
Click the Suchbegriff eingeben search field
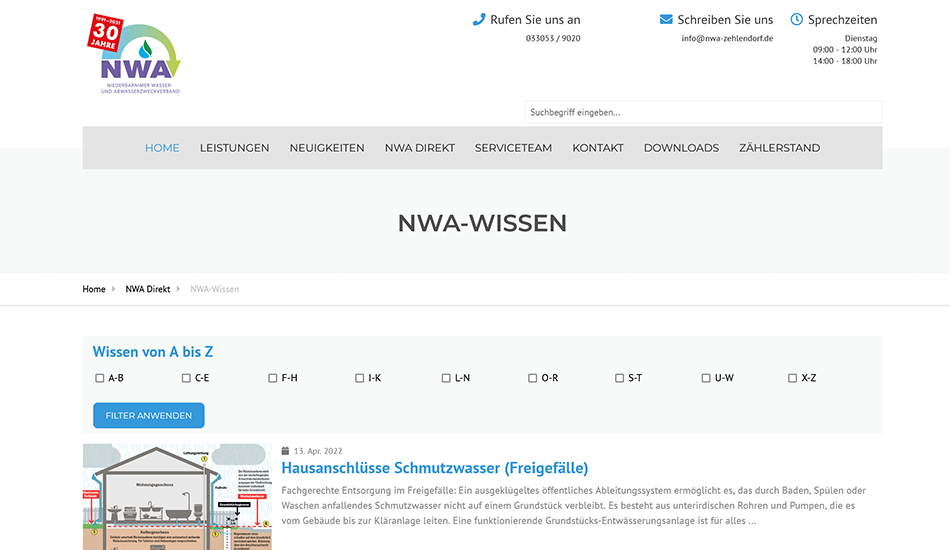coord(703,112)
